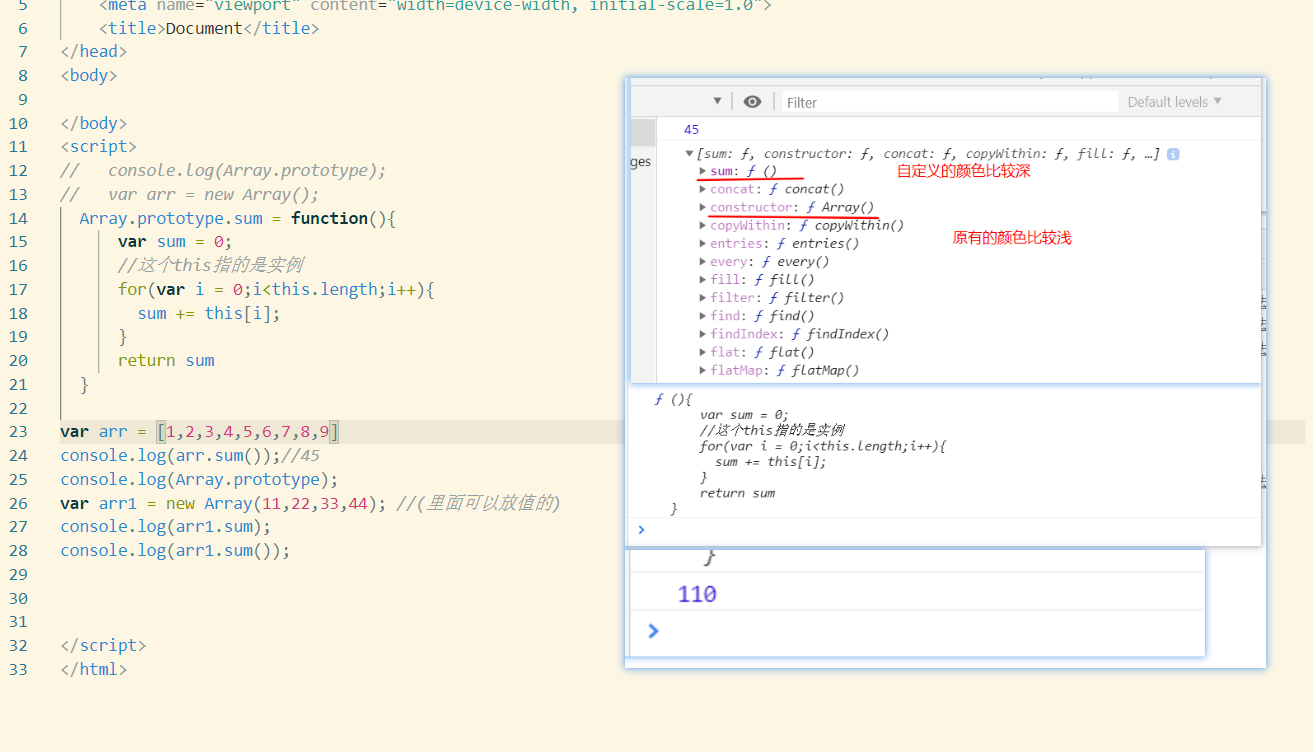Click the opening "<script>" tag in editor

pyautogui.click(x=98, y=147)
